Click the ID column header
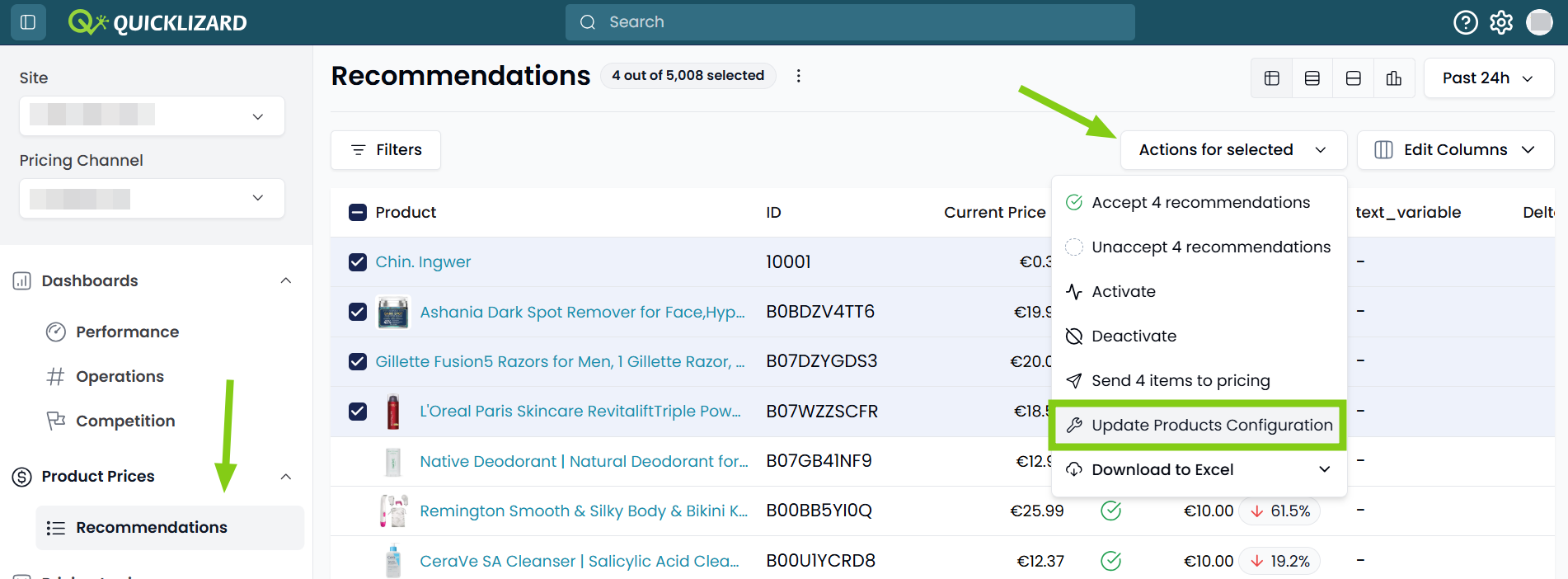 [773, 213]
